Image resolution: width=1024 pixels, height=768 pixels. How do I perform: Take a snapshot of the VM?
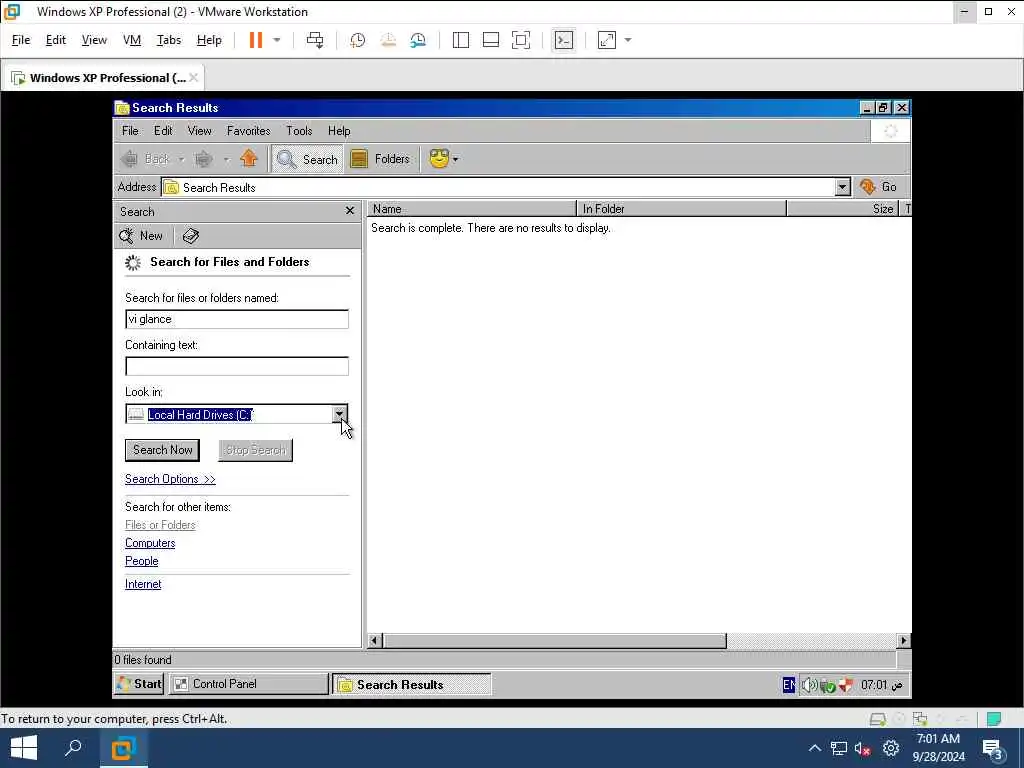[x=357, y=40]
